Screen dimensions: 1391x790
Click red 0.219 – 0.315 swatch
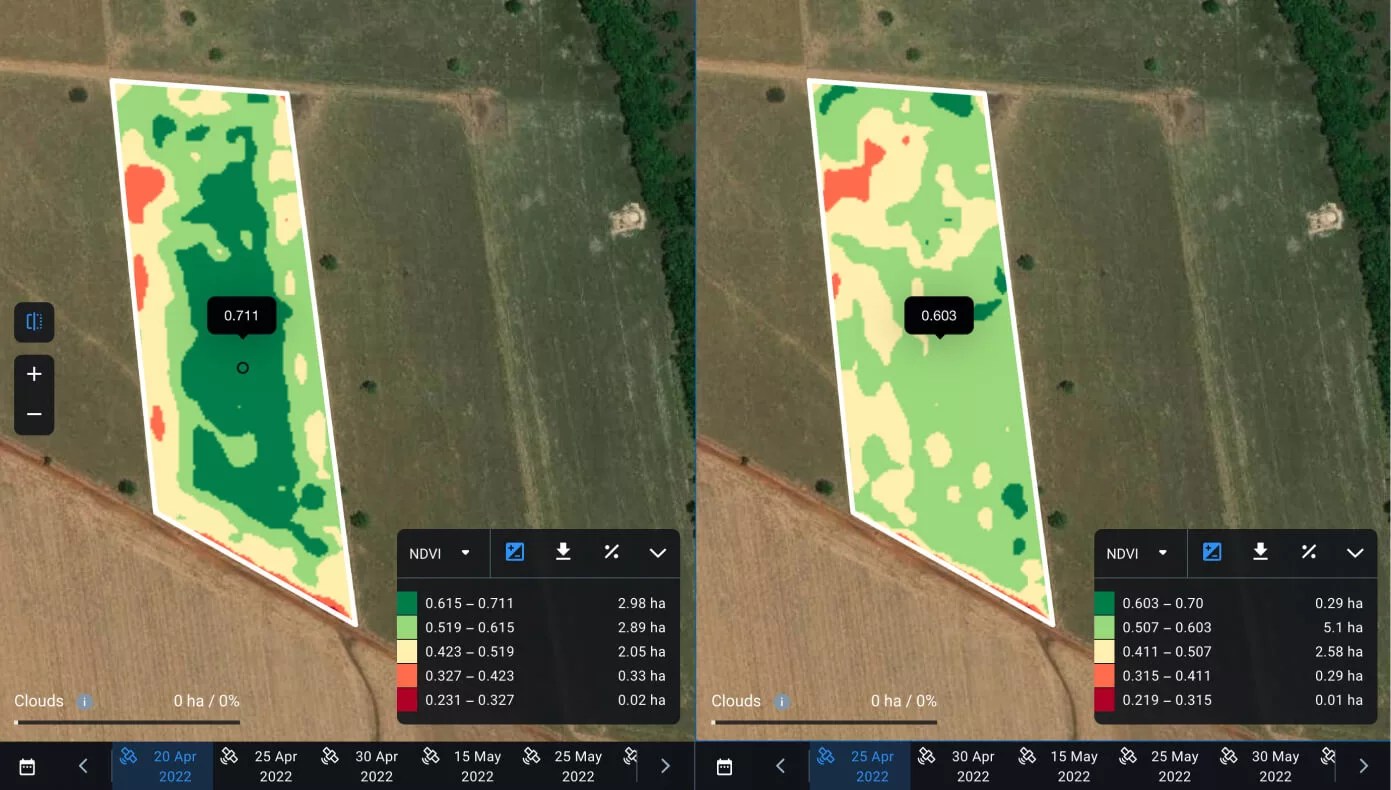pos(1104,699)
